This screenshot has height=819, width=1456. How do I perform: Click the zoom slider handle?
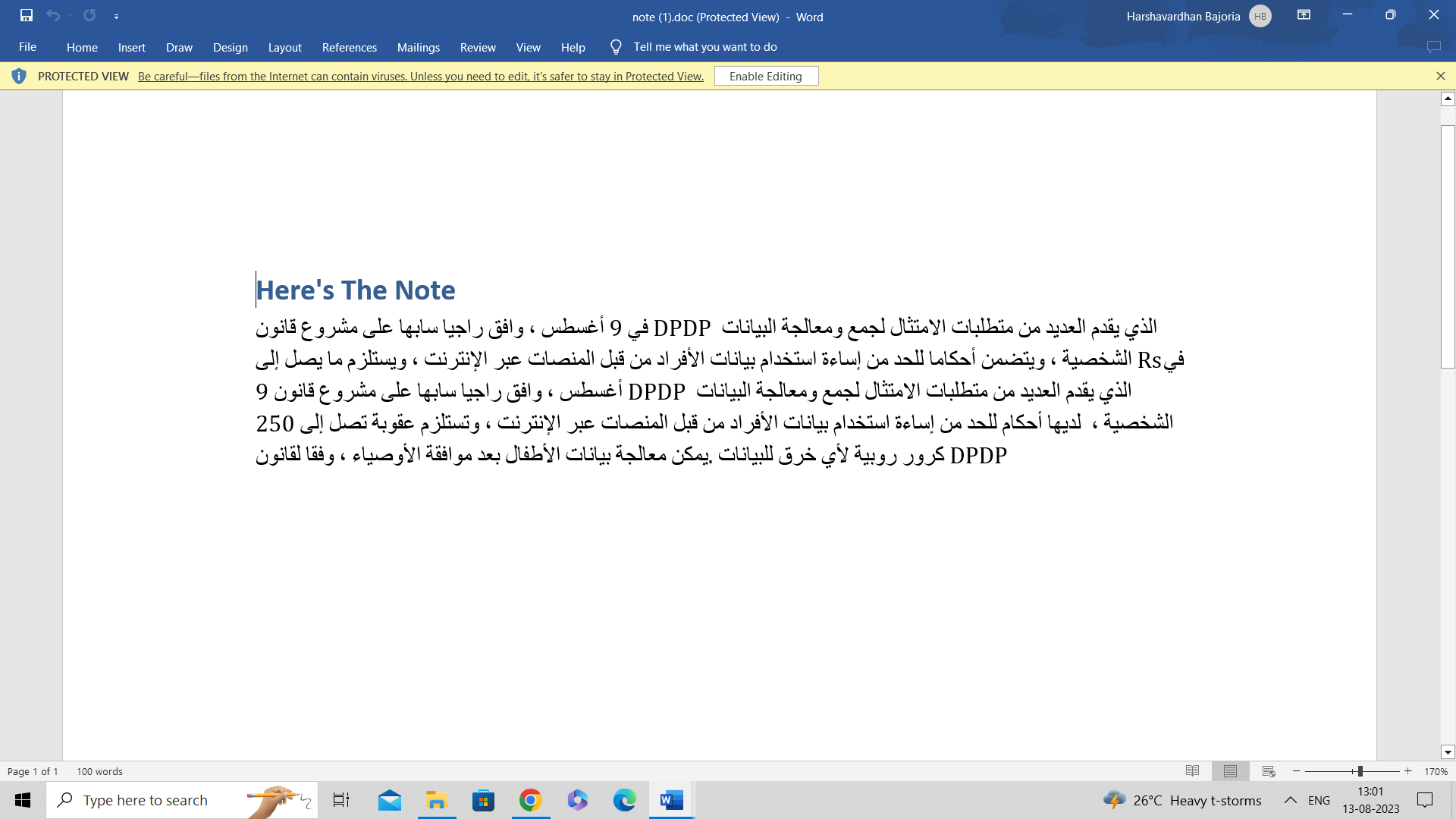pos(1360,771)
